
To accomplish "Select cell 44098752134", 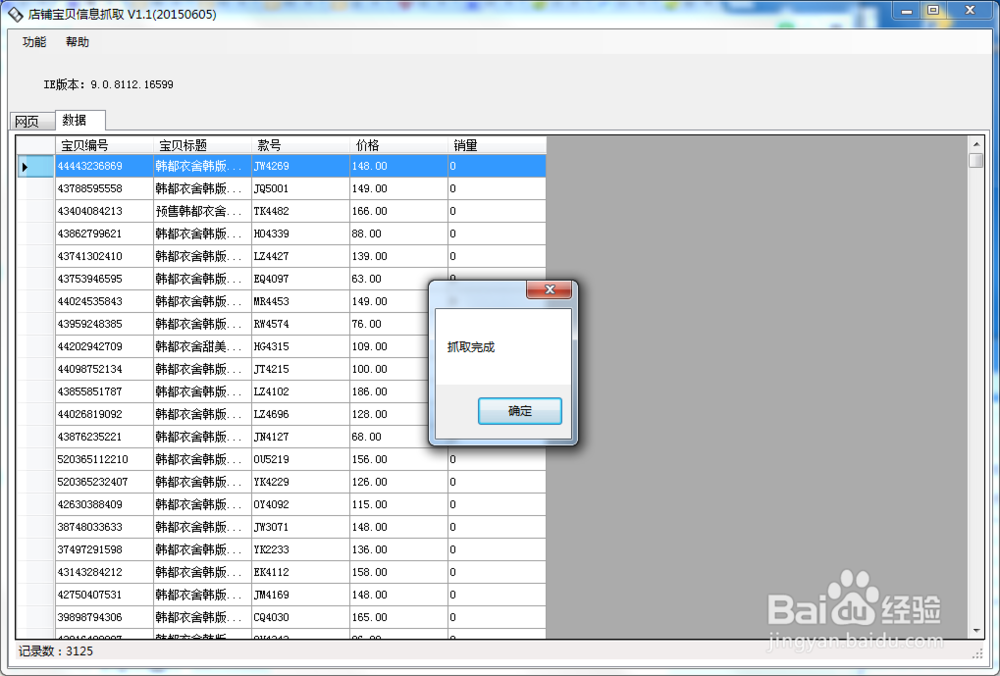I will click(x=104, y=369).
